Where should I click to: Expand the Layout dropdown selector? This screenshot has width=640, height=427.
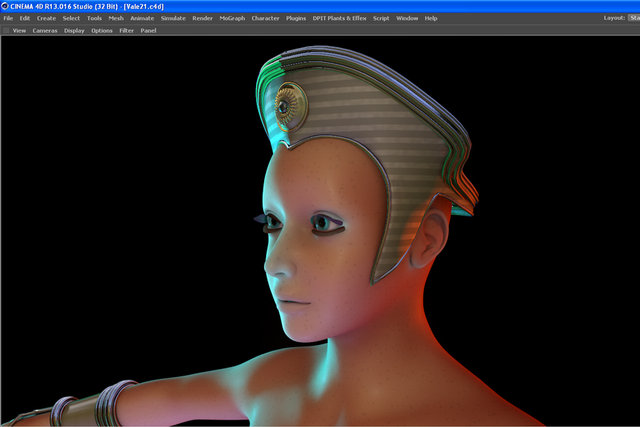pyautogui.click(x=634, y=18)
